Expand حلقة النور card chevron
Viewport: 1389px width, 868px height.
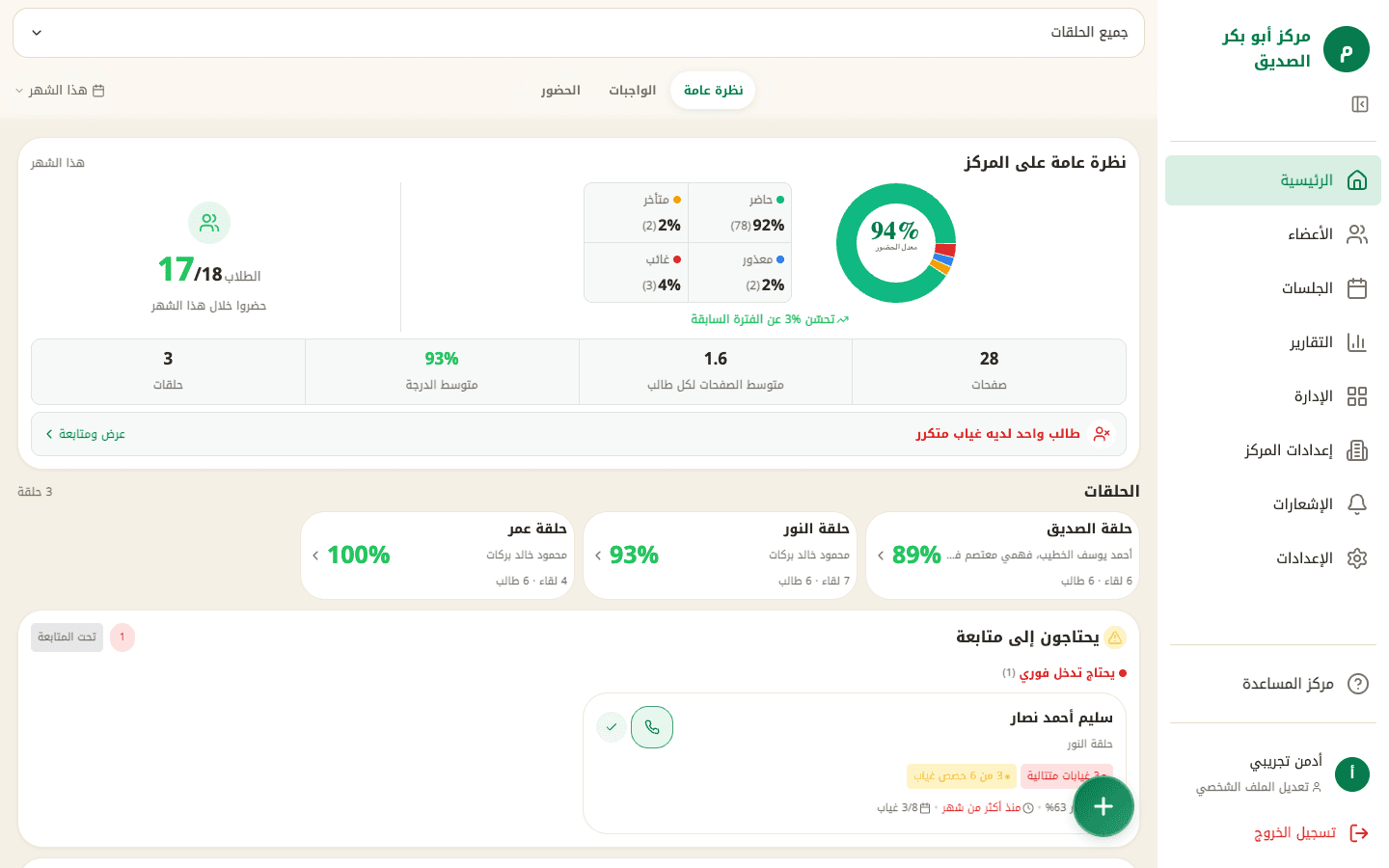[598, 556]
